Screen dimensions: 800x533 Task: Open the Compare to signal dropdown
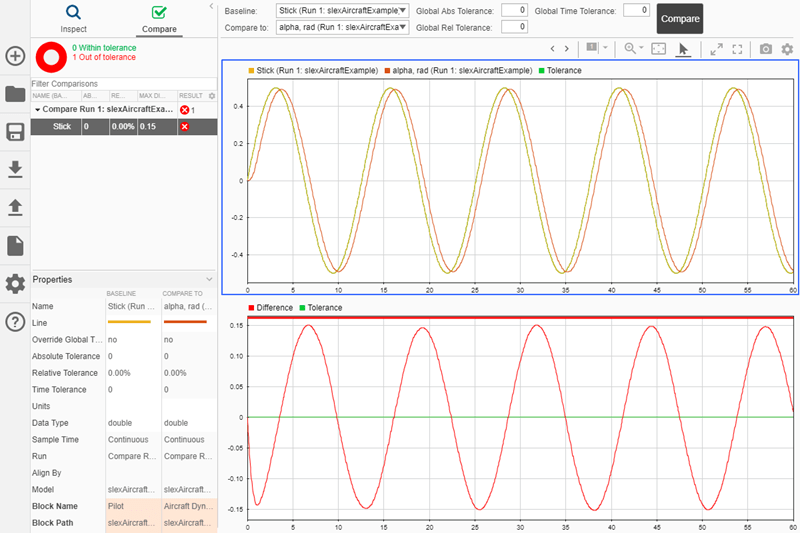[342, 27]
